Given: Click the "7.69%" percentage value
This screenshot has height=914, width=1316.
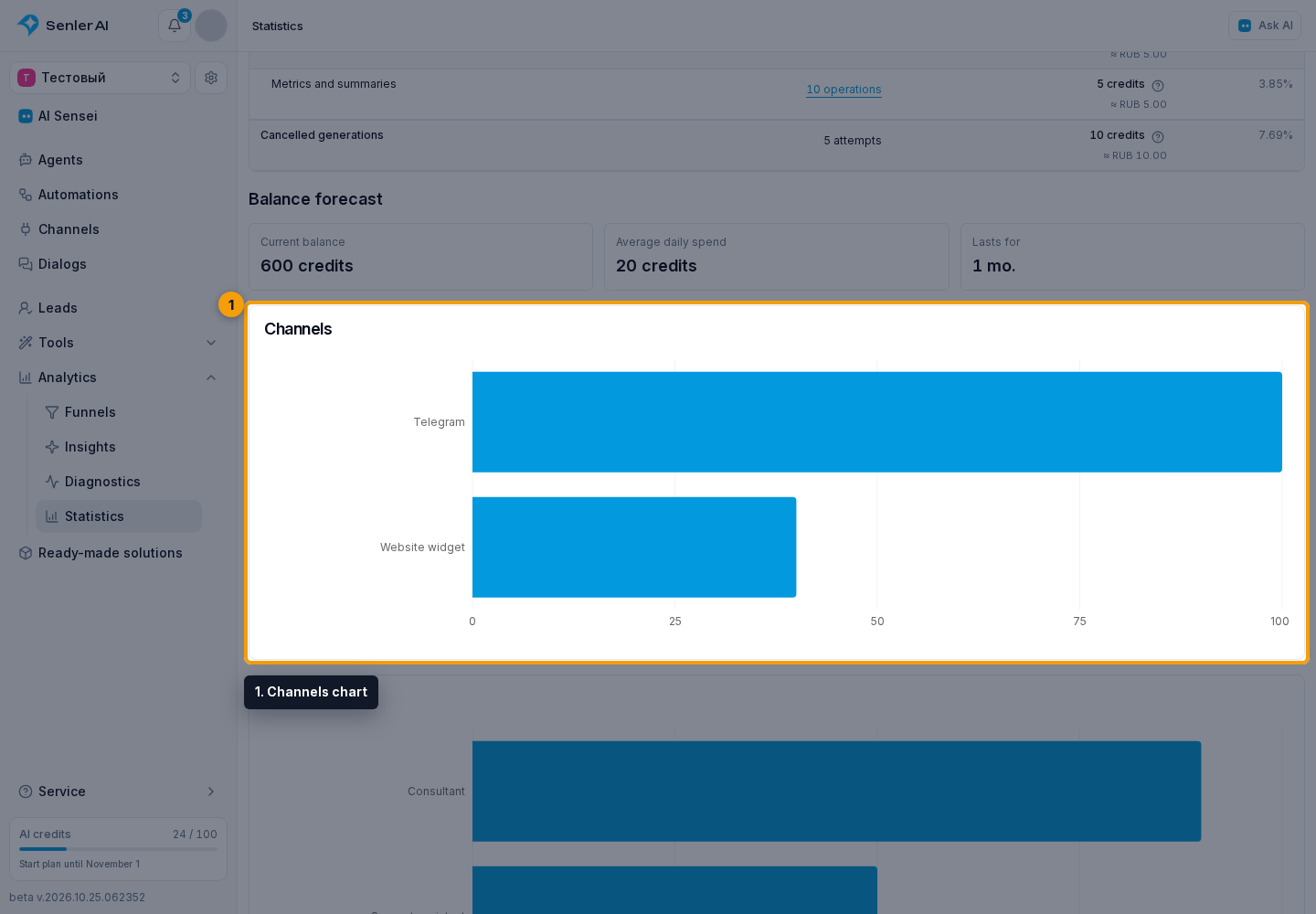Looking at the screenshot, I should [1276, 135].
